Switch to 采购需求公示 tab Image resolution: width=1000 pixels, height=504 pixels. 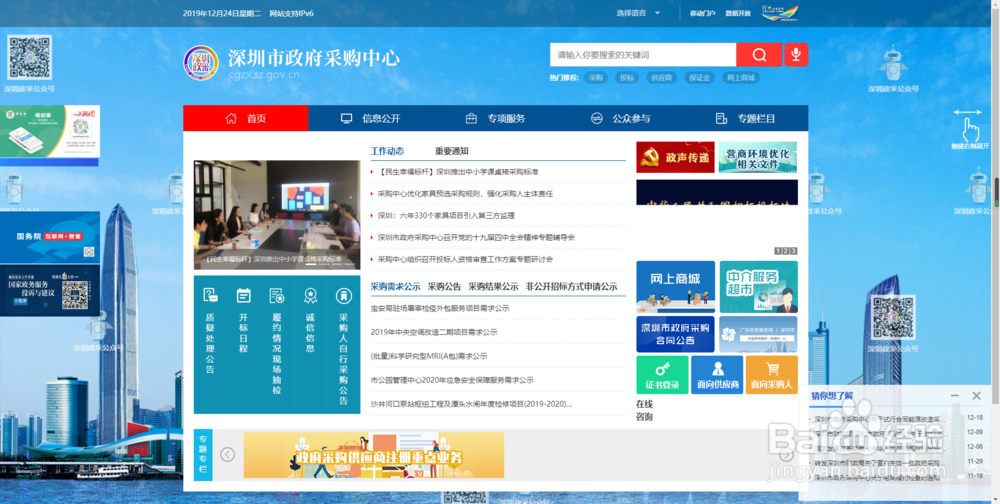[395, 286]
